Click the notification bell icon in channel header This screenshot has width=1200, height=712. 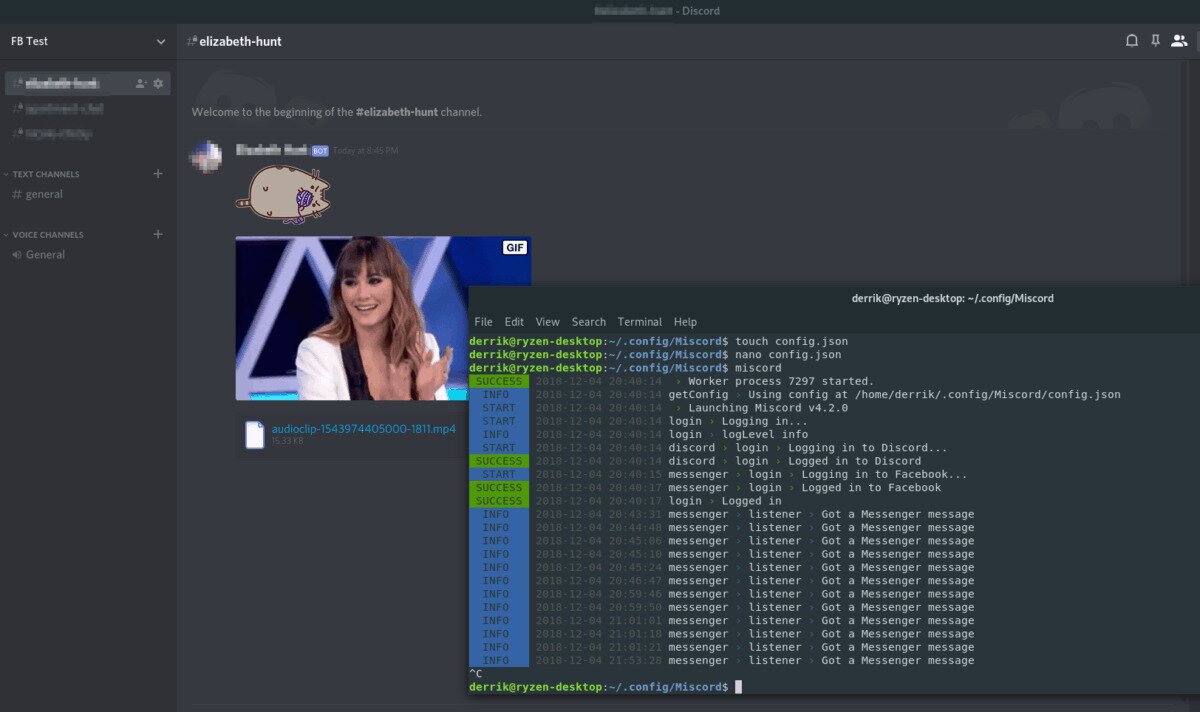click(1132, 41)
